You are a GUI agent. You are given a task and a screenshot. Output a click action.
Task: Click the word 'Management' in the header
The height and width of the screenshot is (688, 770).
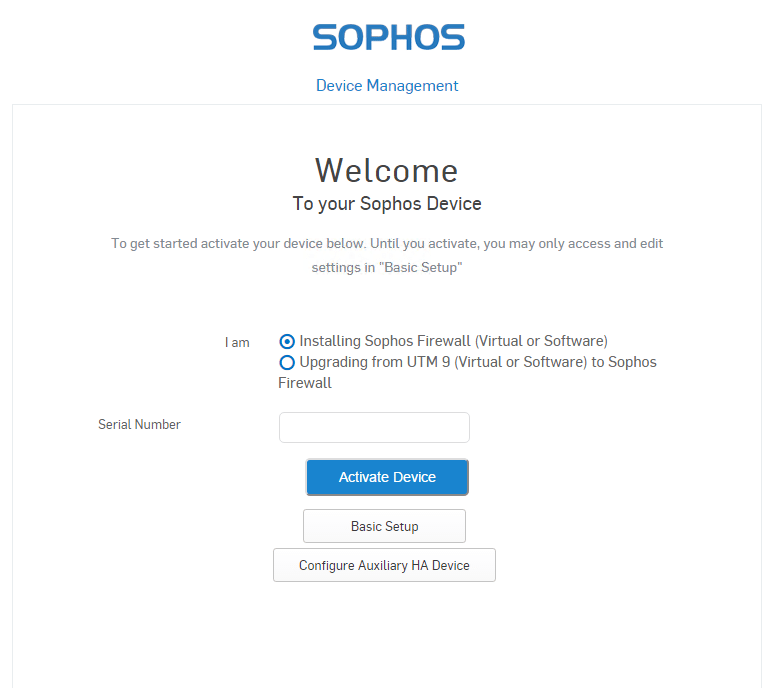point(412,86)
